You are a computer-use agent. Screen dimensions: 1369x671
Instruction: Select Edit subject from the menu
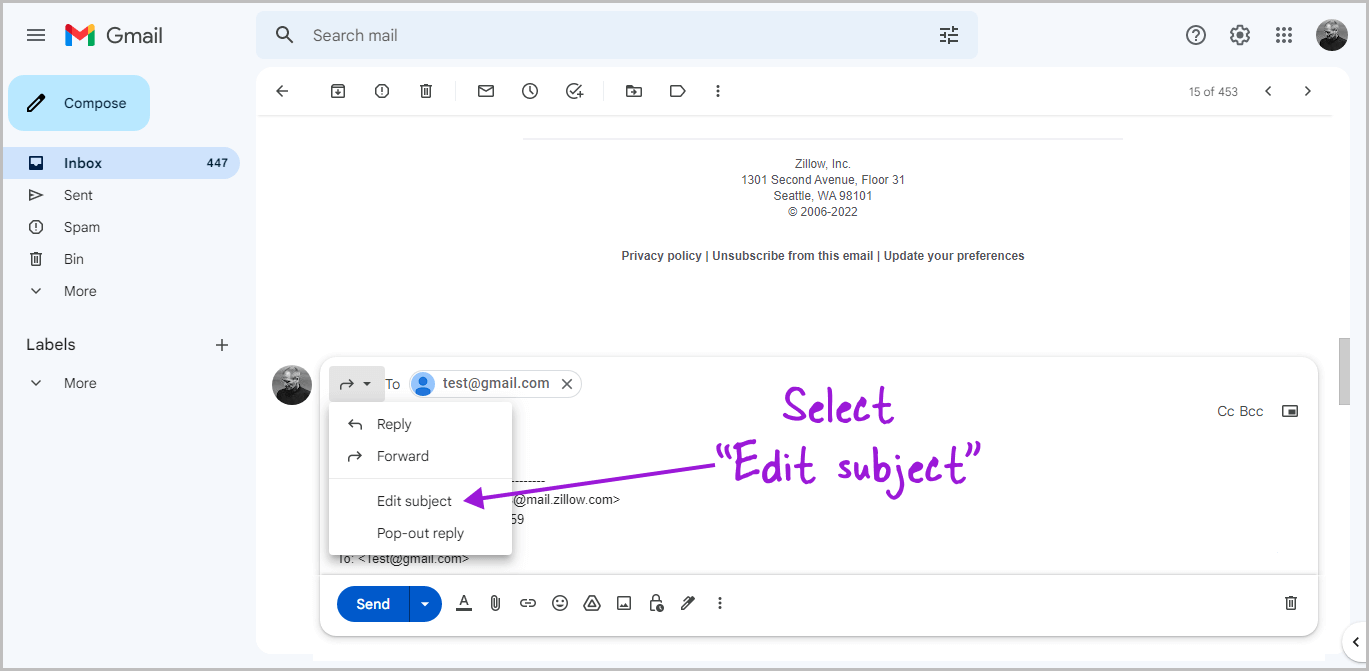414,501
